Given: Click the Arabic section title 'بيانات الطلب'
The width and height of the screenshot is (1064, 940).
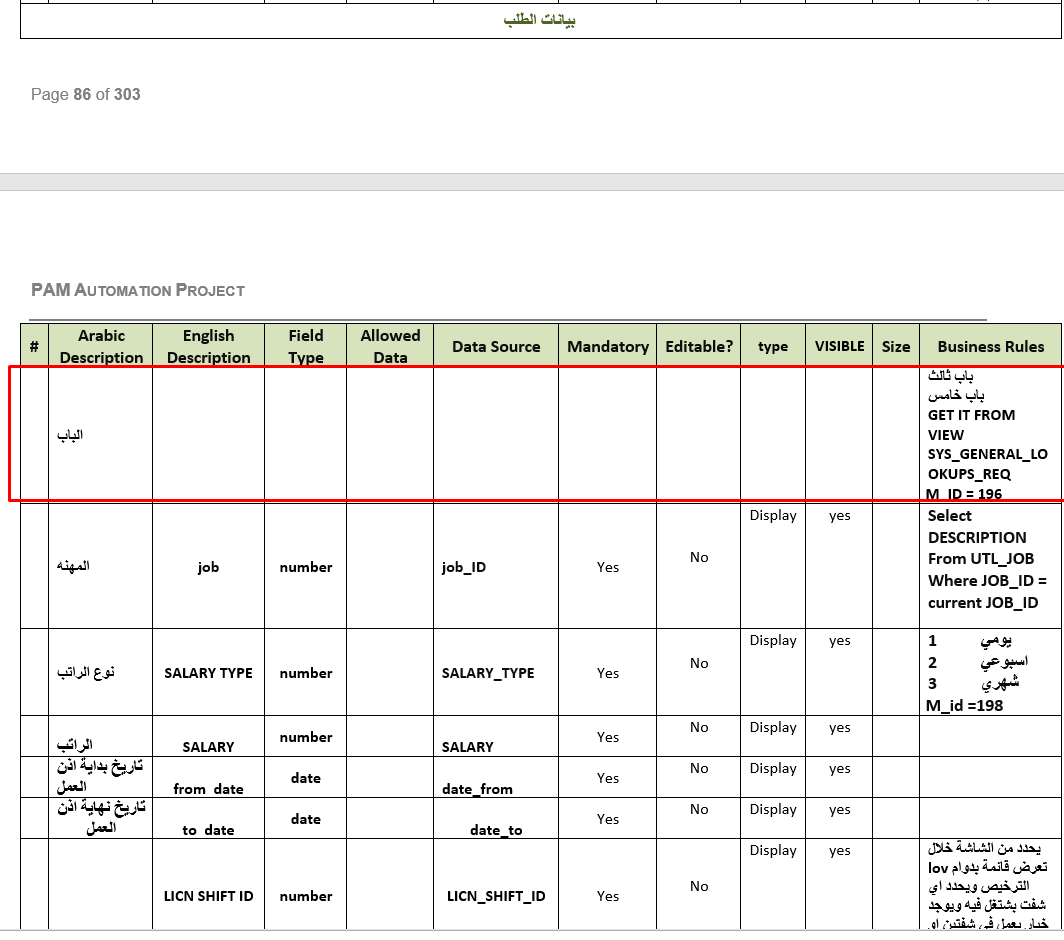Looking at the screenshot, I should click(x=539, y=20).
